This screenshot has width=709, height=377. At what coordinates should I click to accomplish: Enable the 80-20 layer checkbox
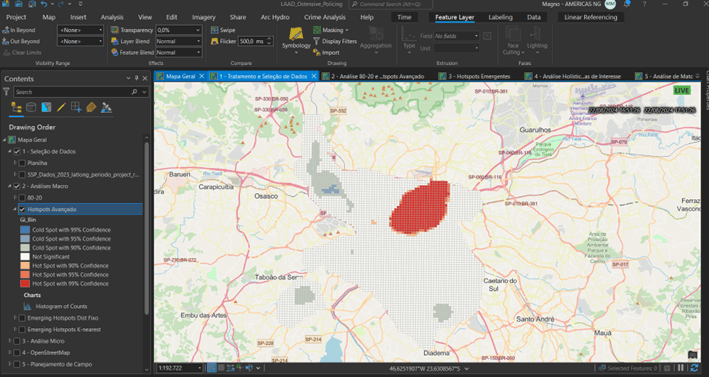click(x=22, y=198)
